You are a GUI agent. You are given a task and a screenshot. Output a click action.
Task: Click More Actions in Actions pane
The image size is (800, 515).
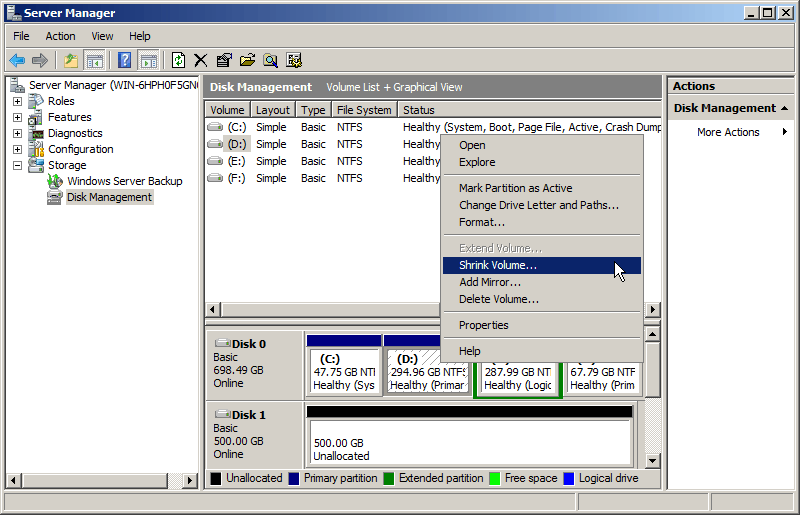(x=728, y=132)
